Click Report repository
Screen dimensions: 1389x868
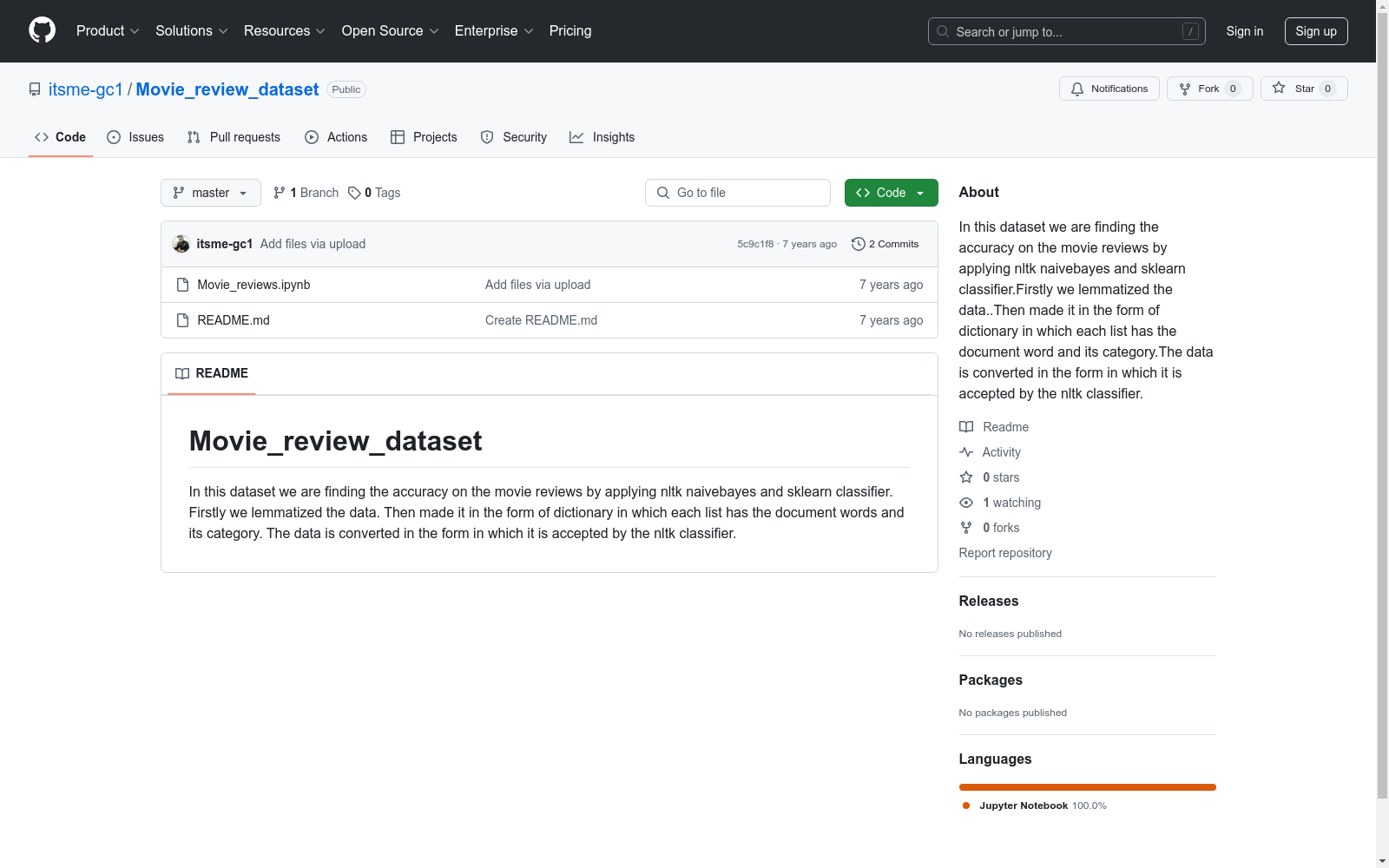point(1005,553)
